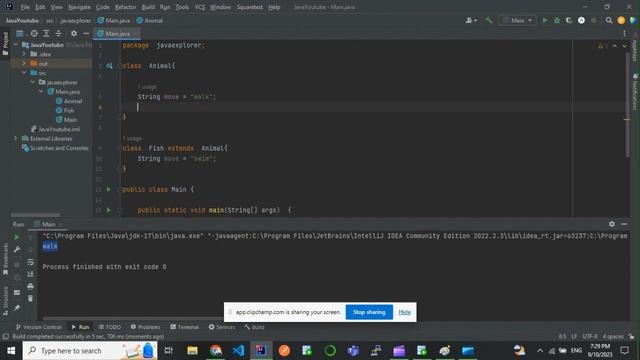Select Scratches and Consoles in project tree
Screen dimensions: 640x360
tap(55, 148)
